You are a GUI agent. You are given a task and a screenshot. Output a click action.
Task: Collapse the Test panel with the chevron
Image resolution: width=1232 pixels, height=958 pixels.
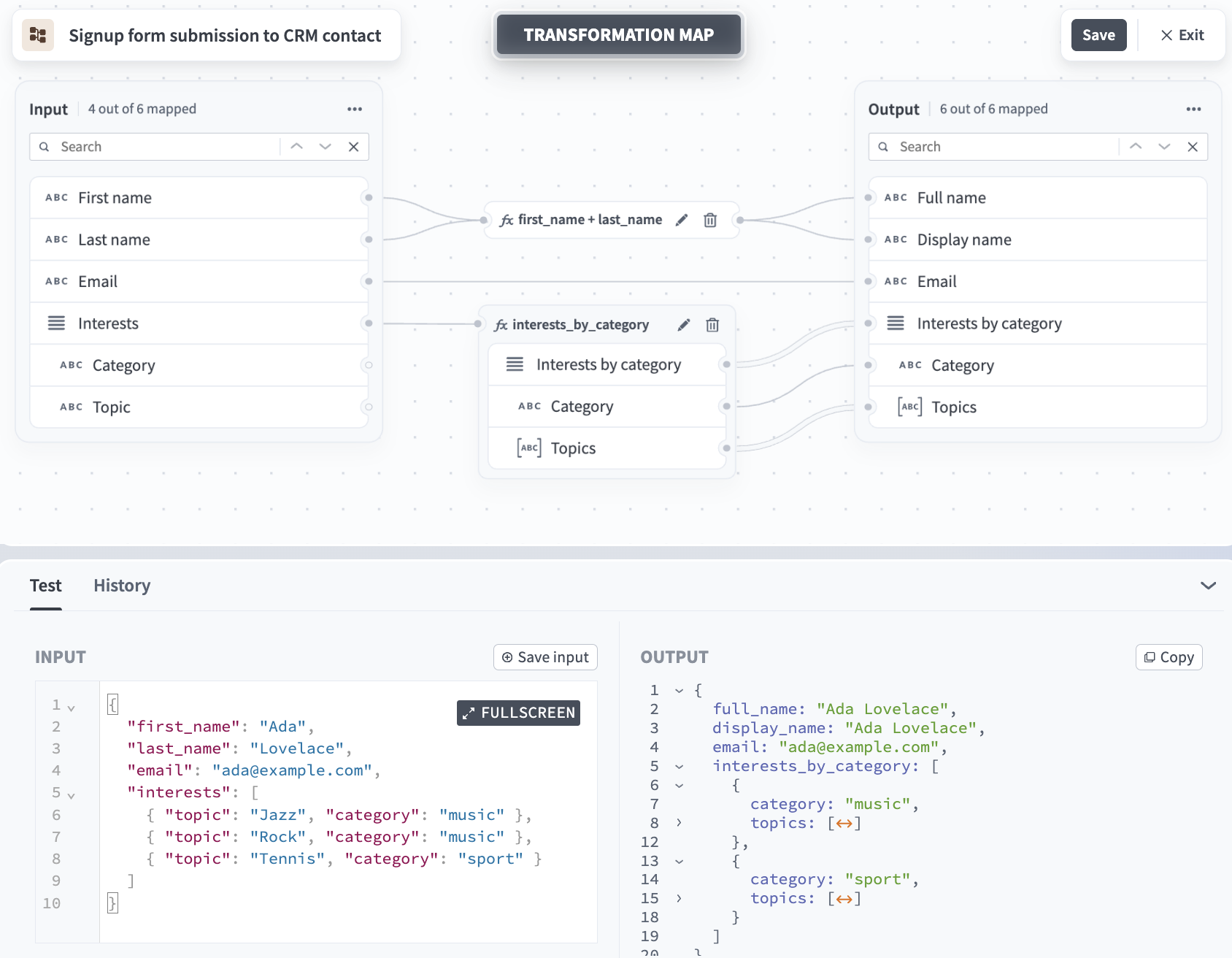tap(1208, 586)
